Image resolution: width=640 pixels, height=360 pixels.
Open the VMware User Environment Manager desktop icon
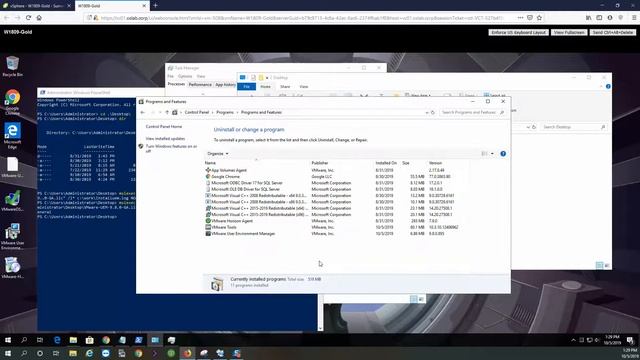12,236
